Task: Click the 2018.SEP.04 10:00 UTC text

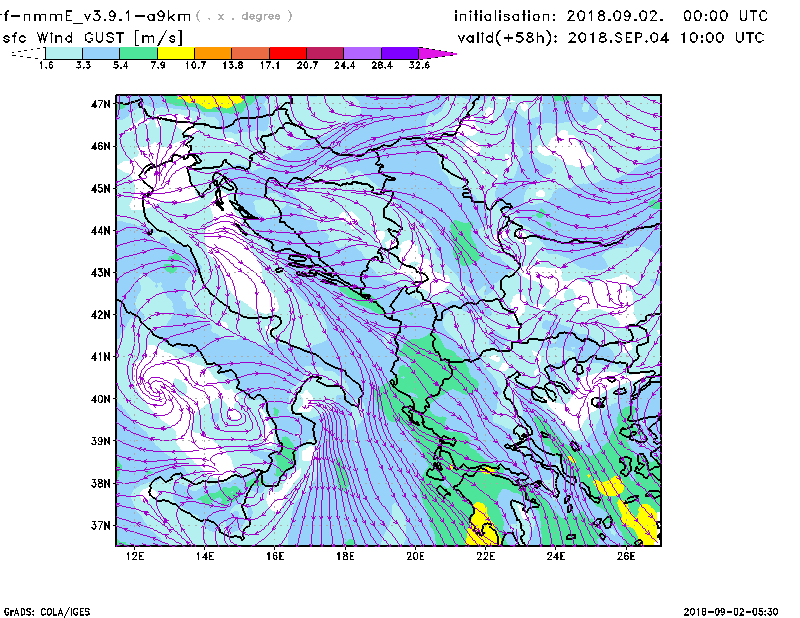Action: click(666, 38)
